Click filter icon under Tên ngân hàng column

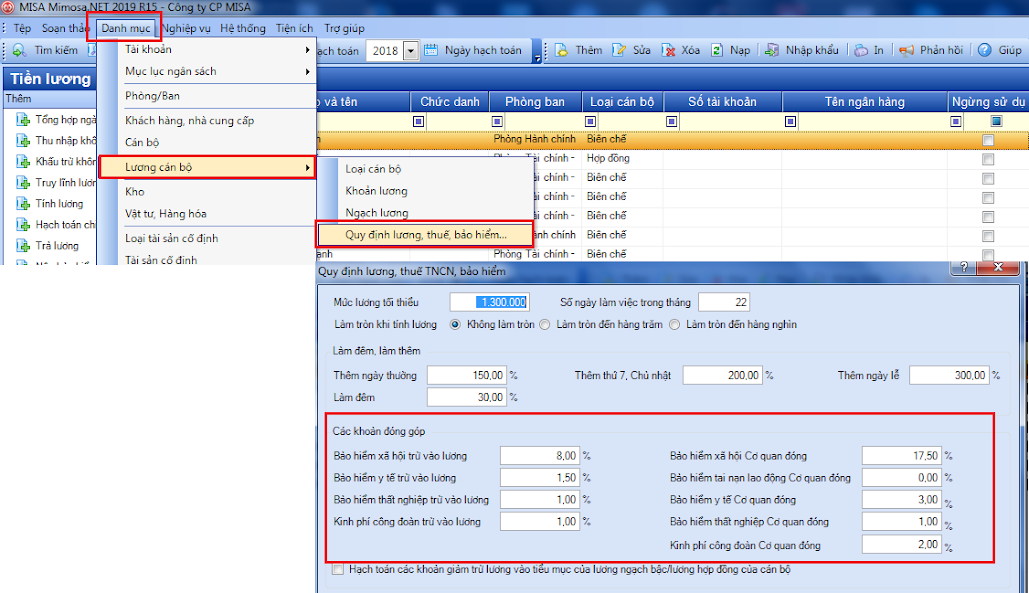tap(791, 121)
